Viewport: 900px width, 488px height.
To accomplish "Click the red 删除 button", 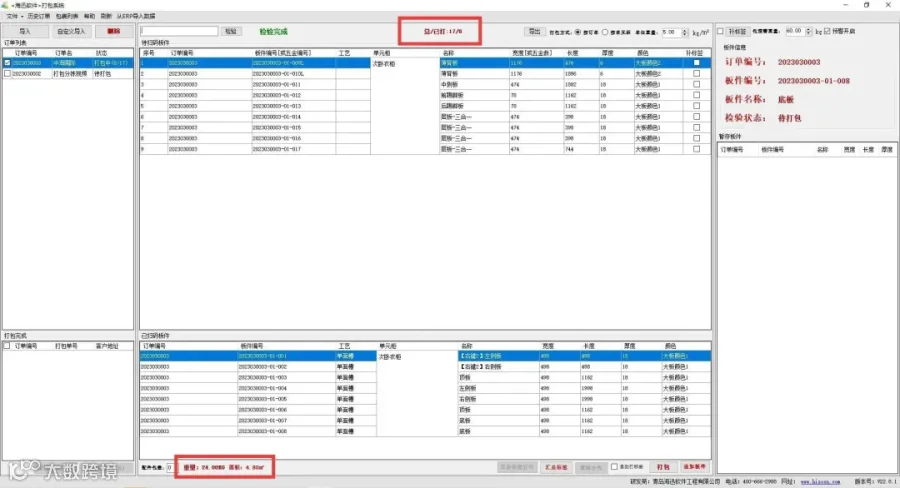I will [x=114, y=31].
